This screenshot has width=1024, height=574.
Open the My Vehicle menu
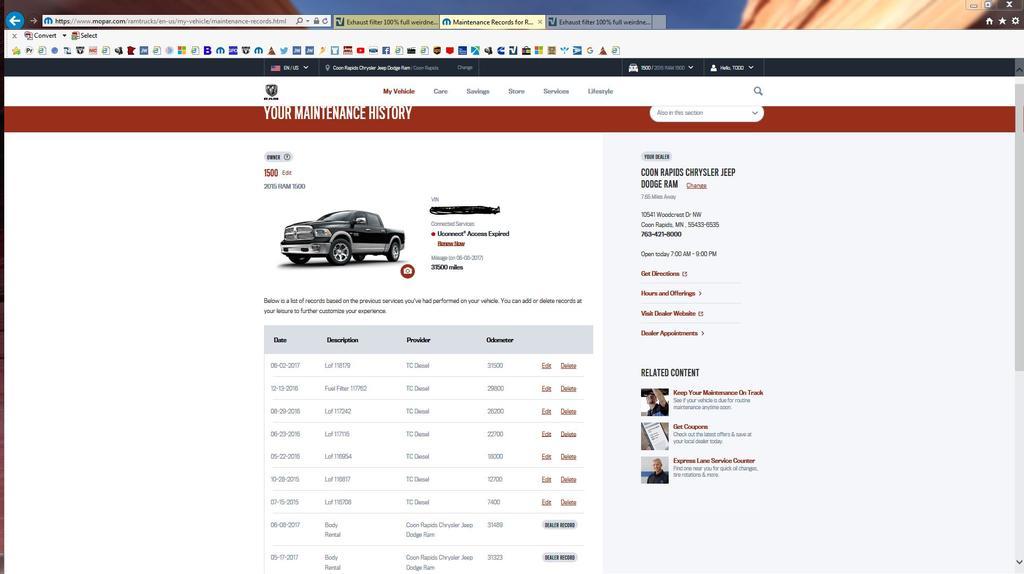coord(398,91)
